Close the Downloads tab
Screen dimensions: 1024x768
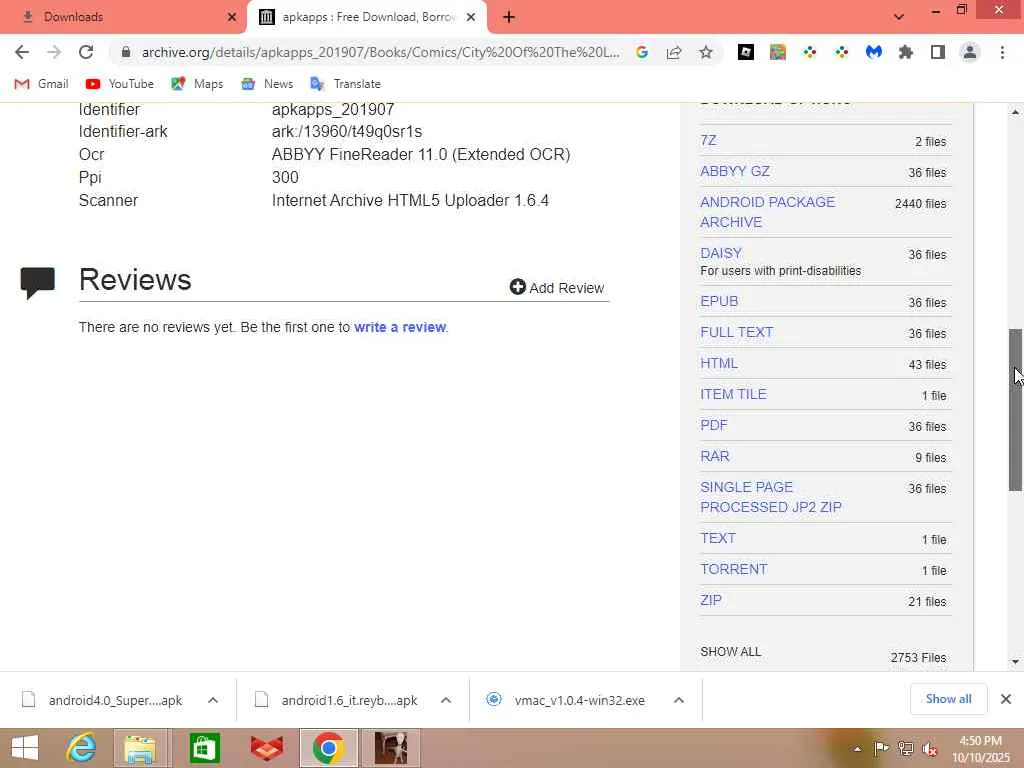(232, 17)
